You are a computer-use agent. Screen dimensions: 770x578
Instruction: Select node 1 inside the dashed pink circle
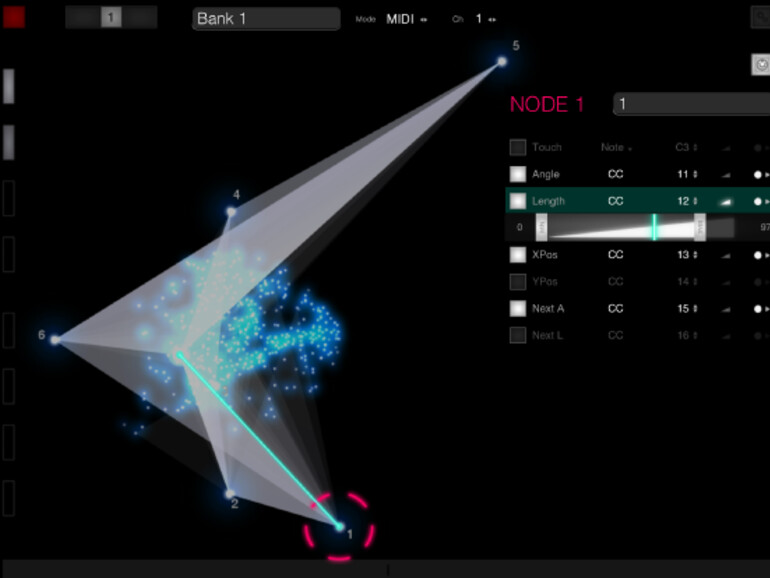(339, 526)
